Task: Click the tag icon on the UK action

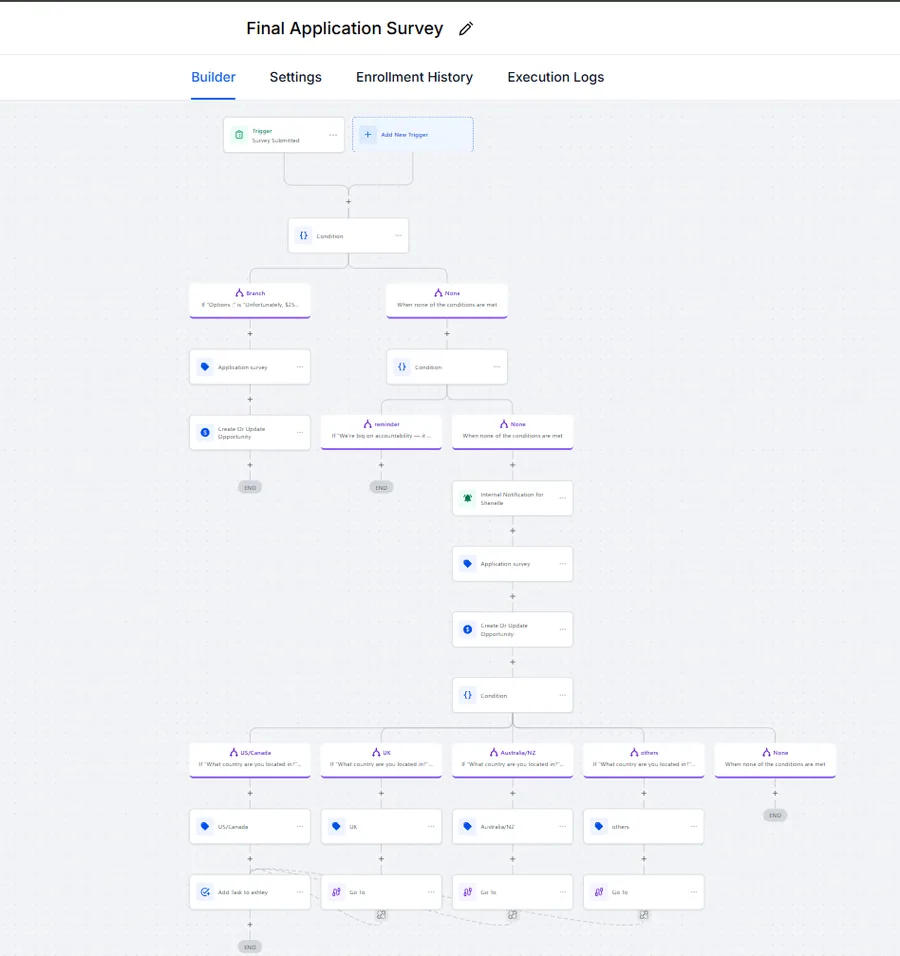Action: click(x=336, y=826)
